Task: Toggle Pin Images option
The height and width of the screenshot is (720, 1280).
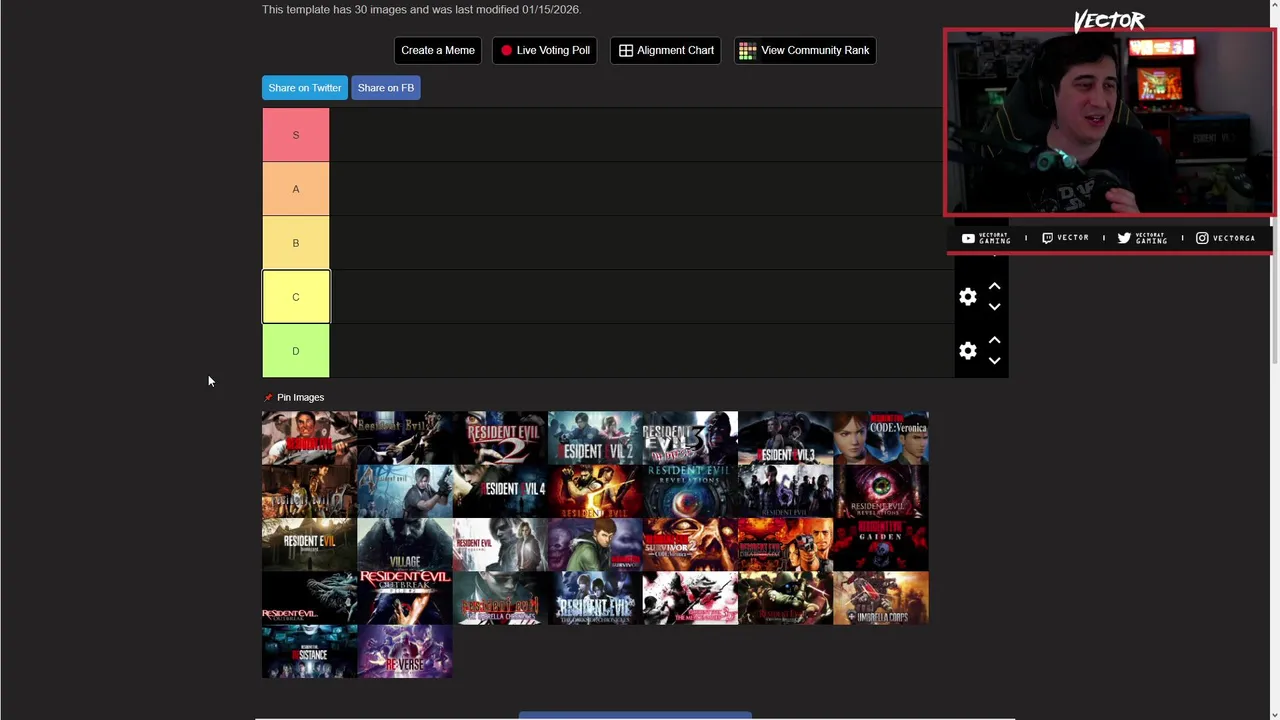Action: coord(294,397)
